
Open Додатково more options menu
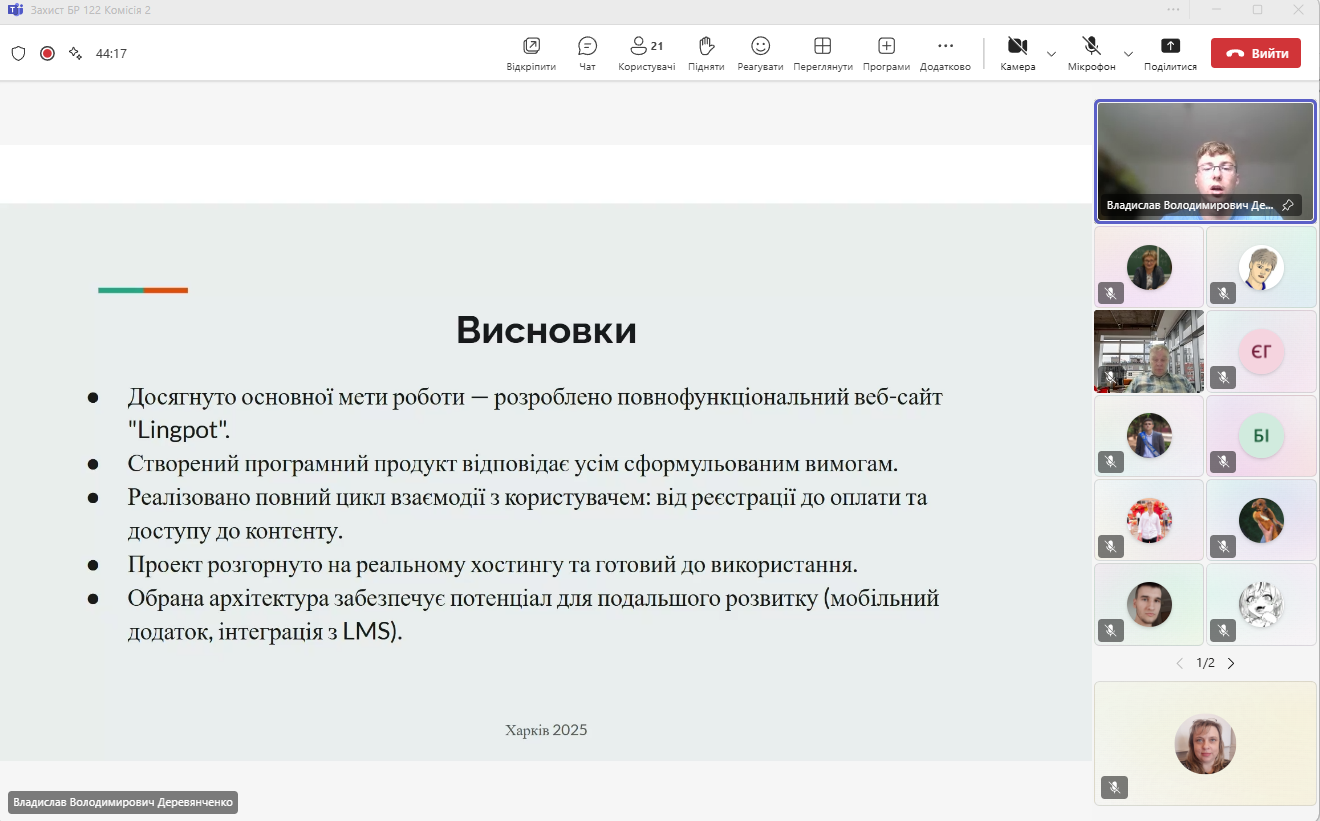coord(945,54)
